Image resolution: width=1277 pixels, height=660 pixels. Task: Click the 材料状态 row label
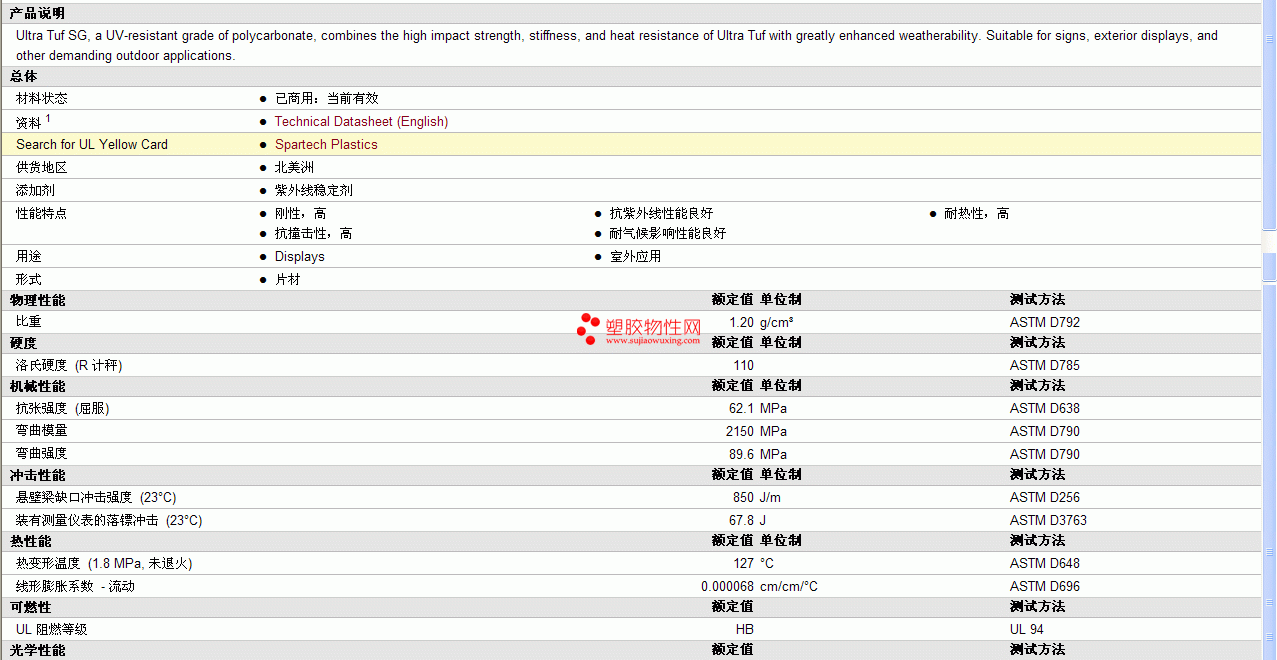pos(42,98)
